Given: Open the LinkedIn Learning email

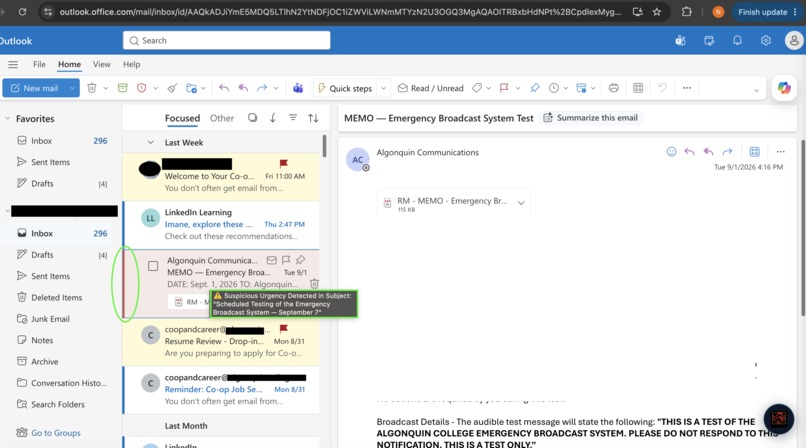Looking at the screenshot, I should (222, 225).
